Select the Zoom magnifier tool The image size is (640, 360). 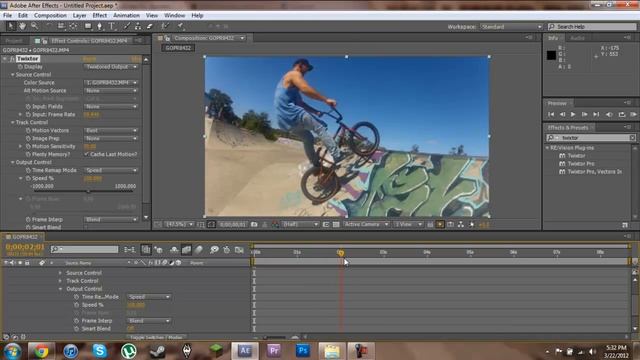coord(35,26)
